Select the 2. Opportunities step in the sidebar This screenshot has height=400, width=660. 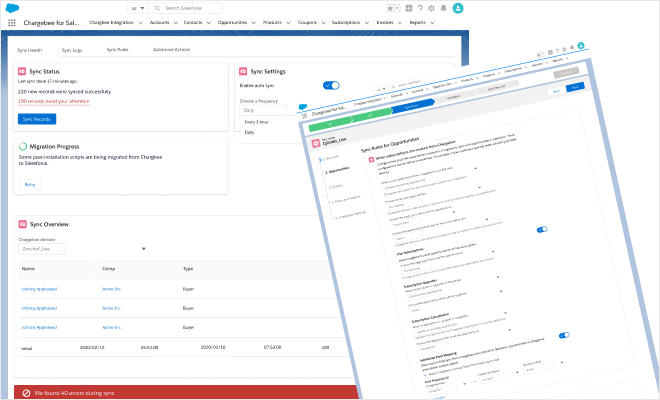[337, 170]
